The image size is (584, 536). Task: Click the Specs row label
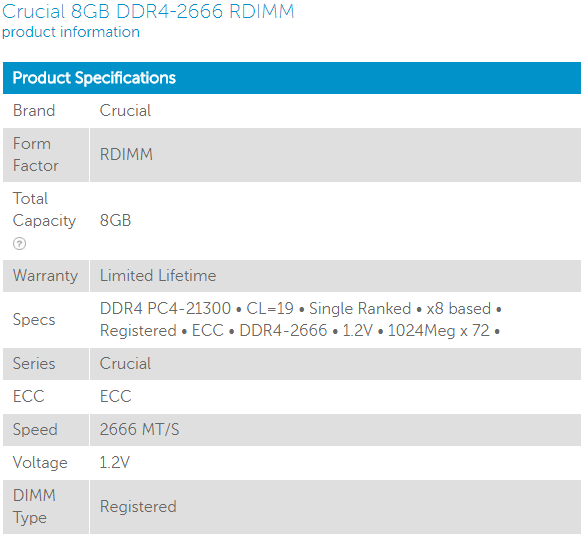click(34, 320)
